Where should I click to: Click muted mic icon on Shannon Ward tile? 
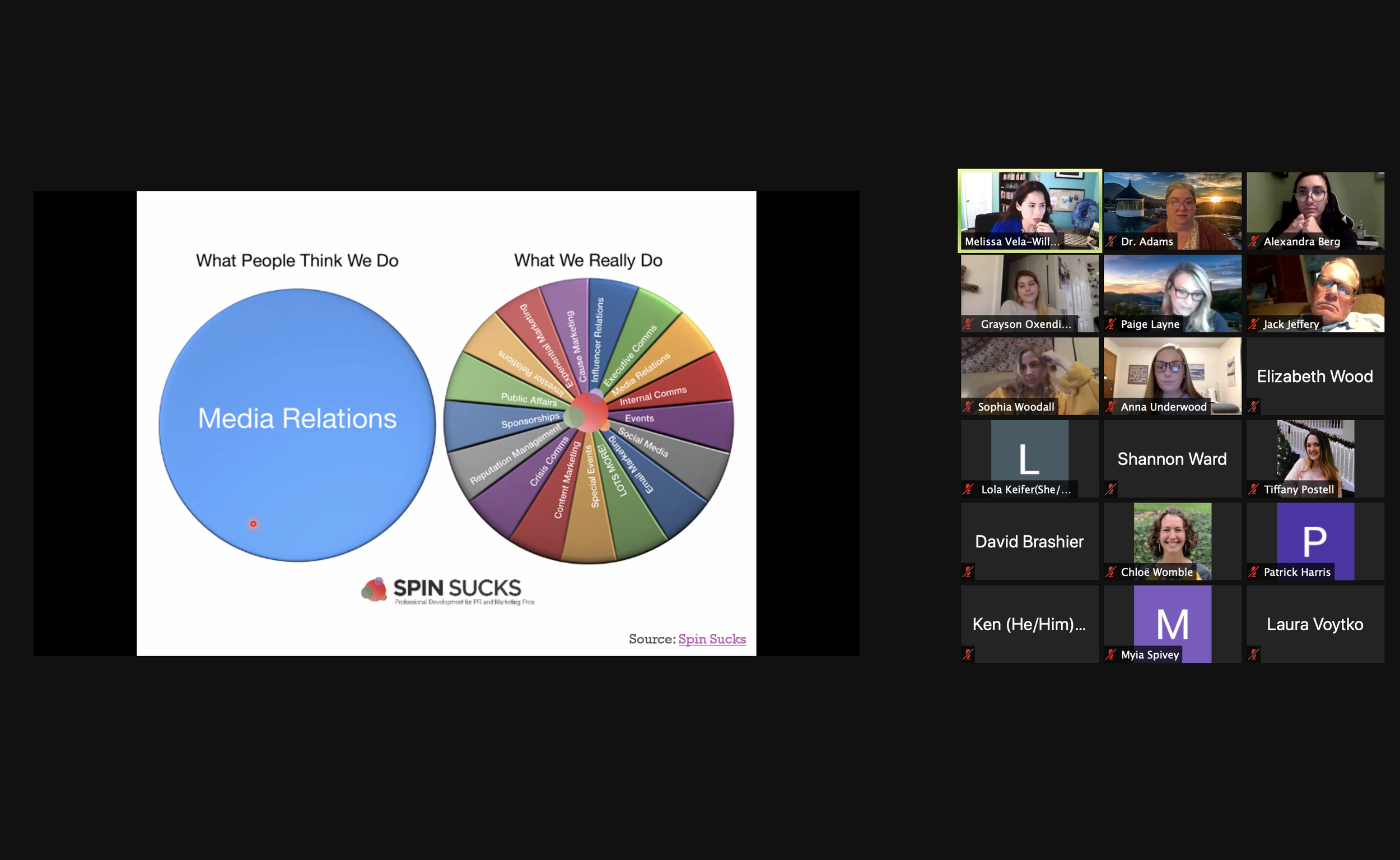pyautogui.click(x=1110, y=489)
